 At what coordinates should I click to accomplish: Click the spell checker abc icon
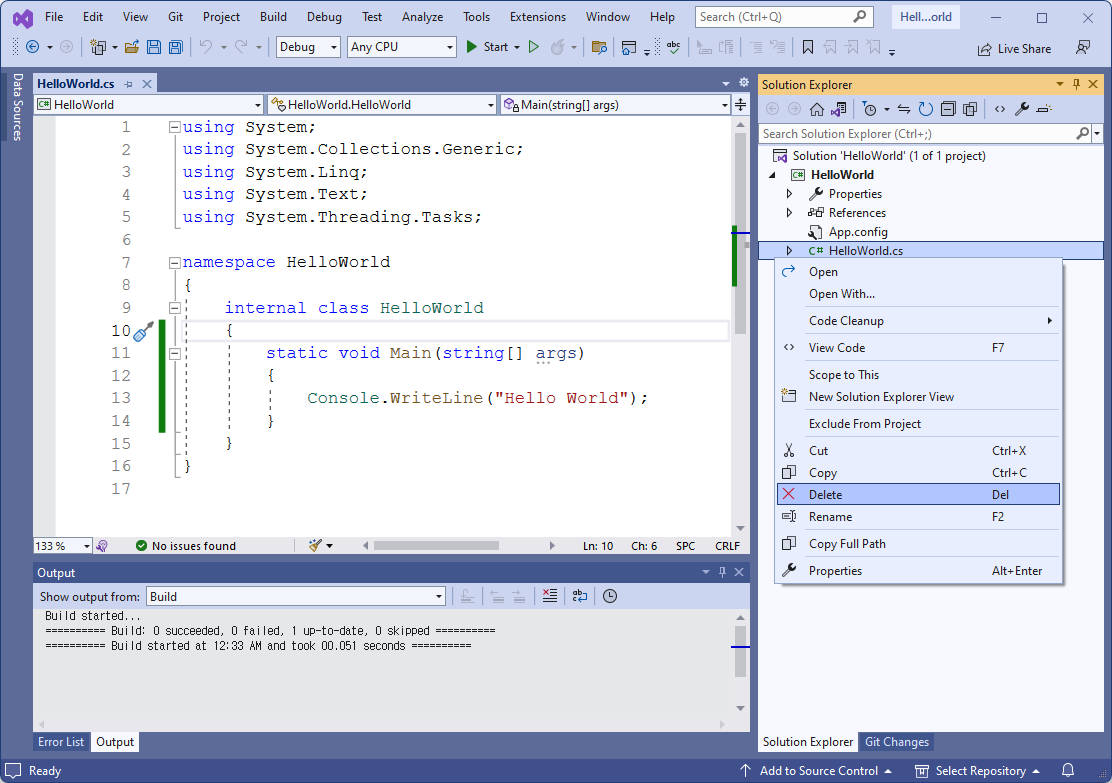pos(673,48)
